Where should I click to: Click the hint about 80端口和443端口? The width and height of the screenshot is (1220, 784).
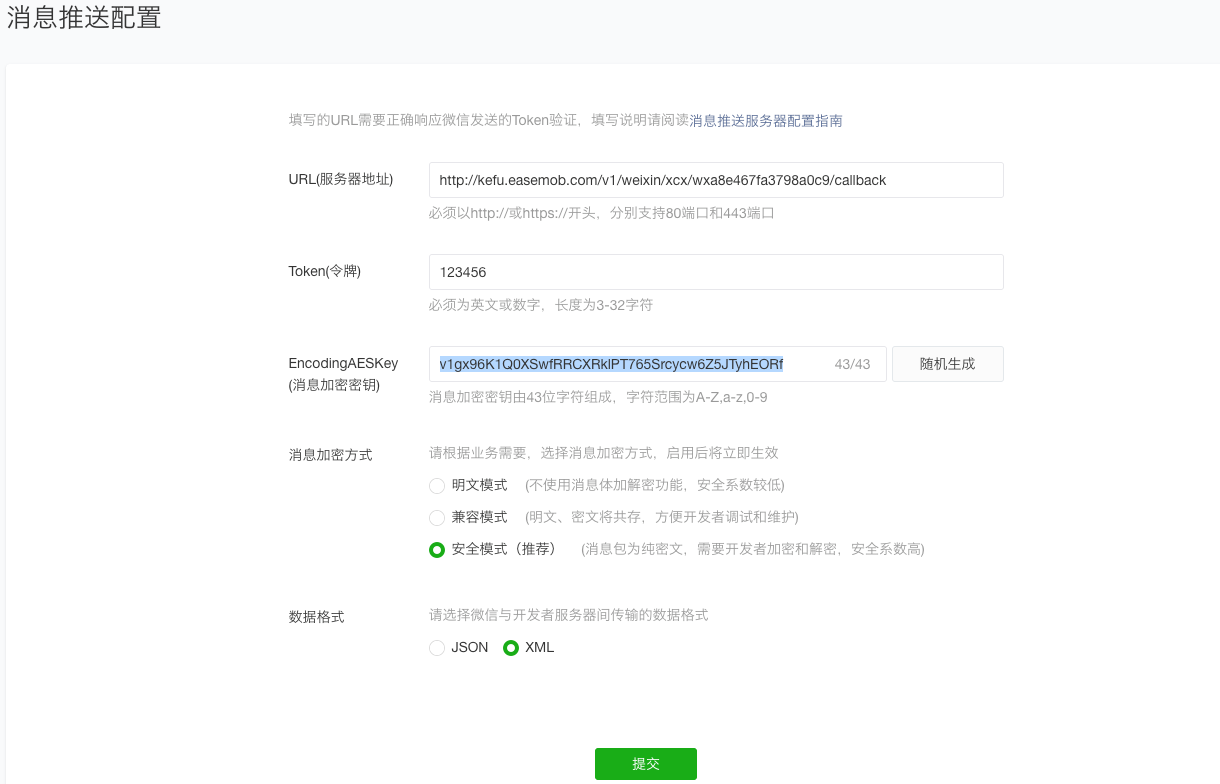[x=601, y=213]
